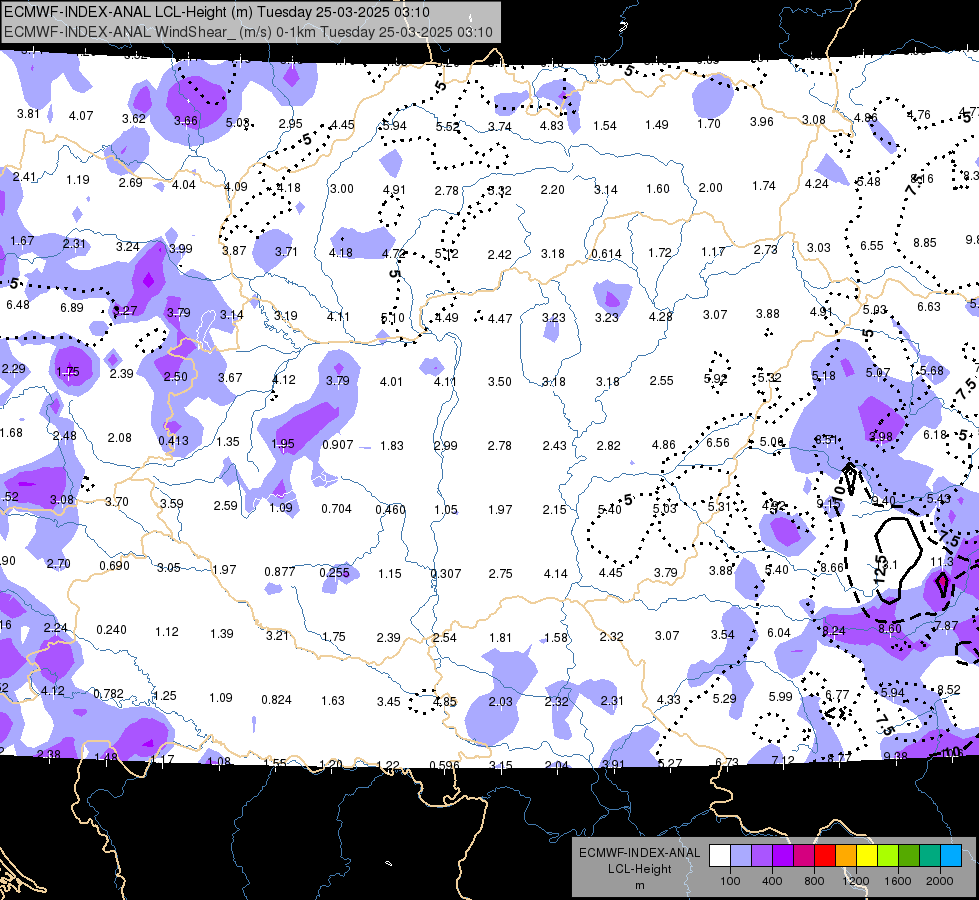Click the legend tick label '800'
The height and width of the screenshot is (900, 979).
point(814,881)
